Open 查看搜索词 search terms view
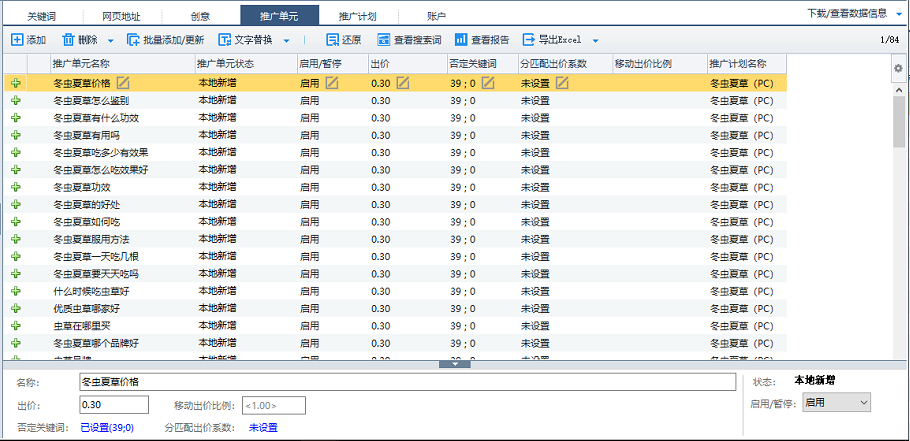 [409, 40]
